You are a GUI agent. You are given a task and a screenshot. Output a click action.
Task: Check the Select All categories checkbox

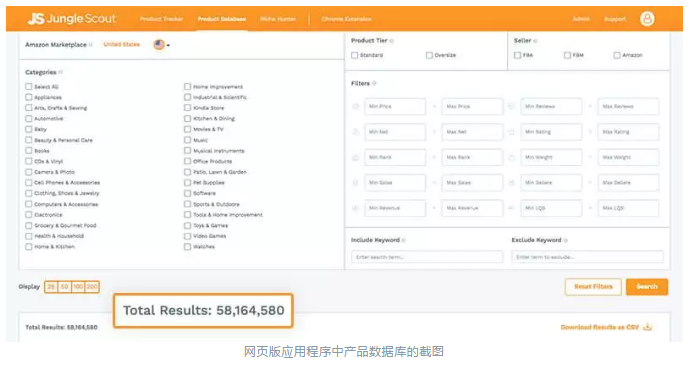coord(29,87)
